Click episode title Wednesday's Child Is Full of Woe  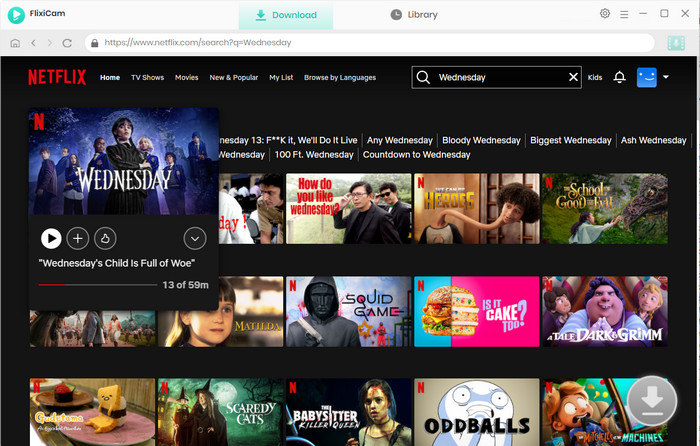[117, 263]
